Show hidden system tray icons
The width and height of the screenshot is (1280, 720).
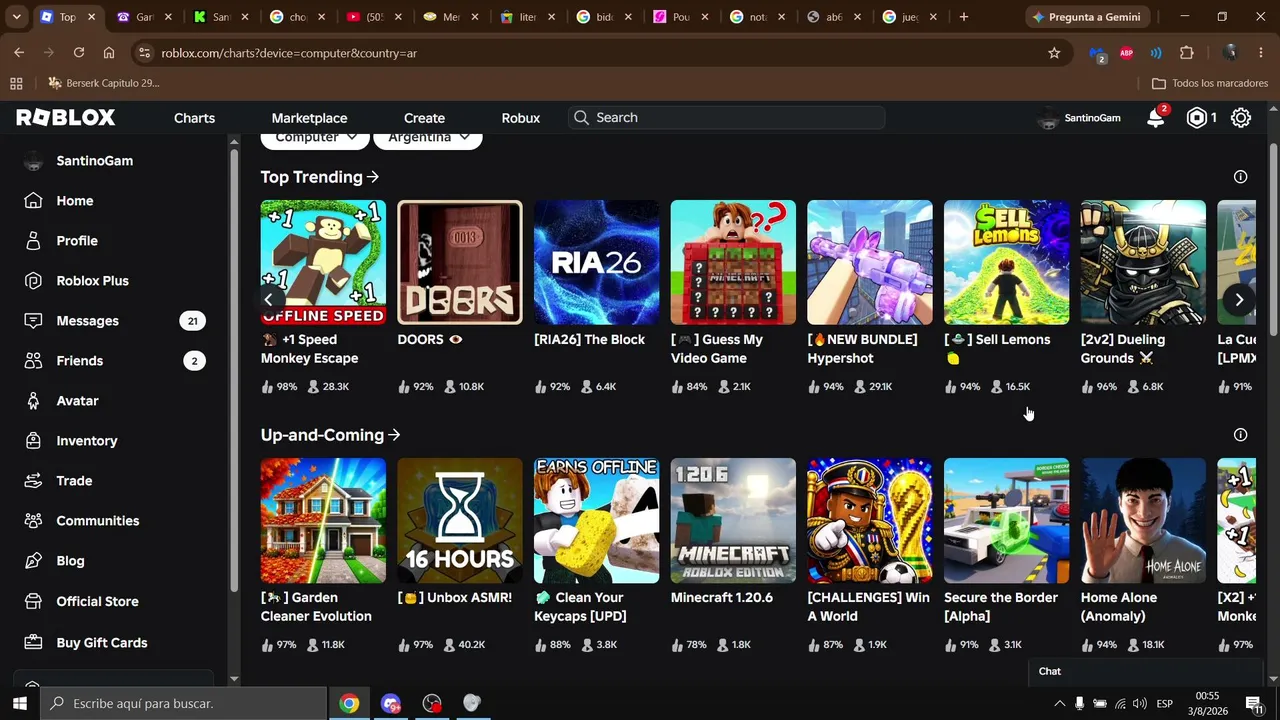click(1059, 703)
